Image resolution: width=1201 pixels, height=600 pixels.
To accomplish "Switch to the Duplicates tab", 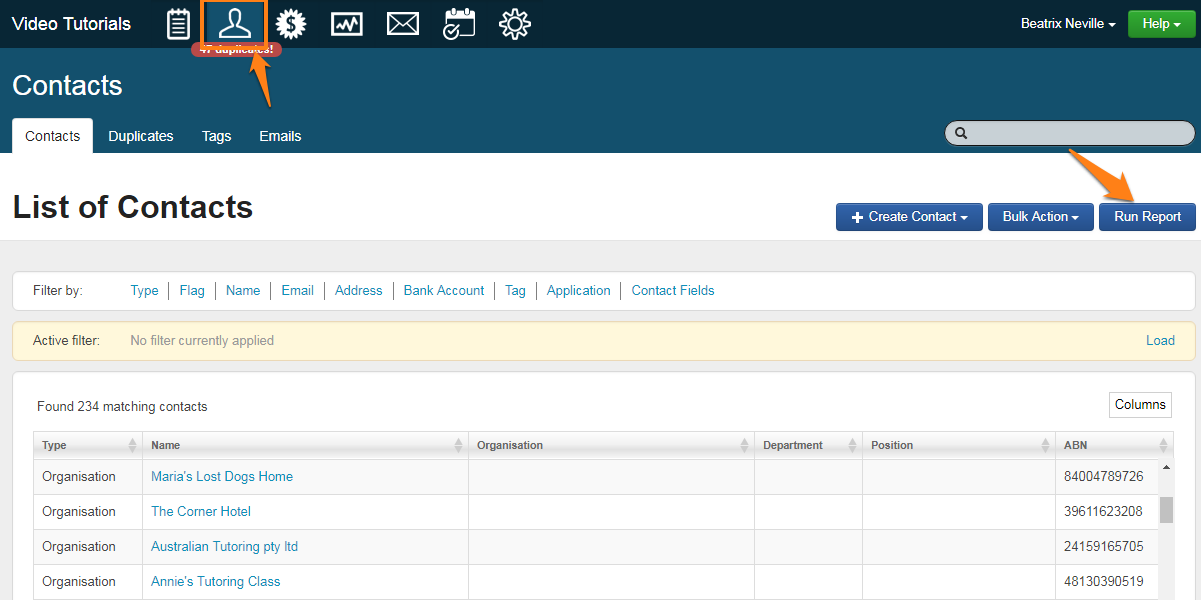I will click(141, 136).
